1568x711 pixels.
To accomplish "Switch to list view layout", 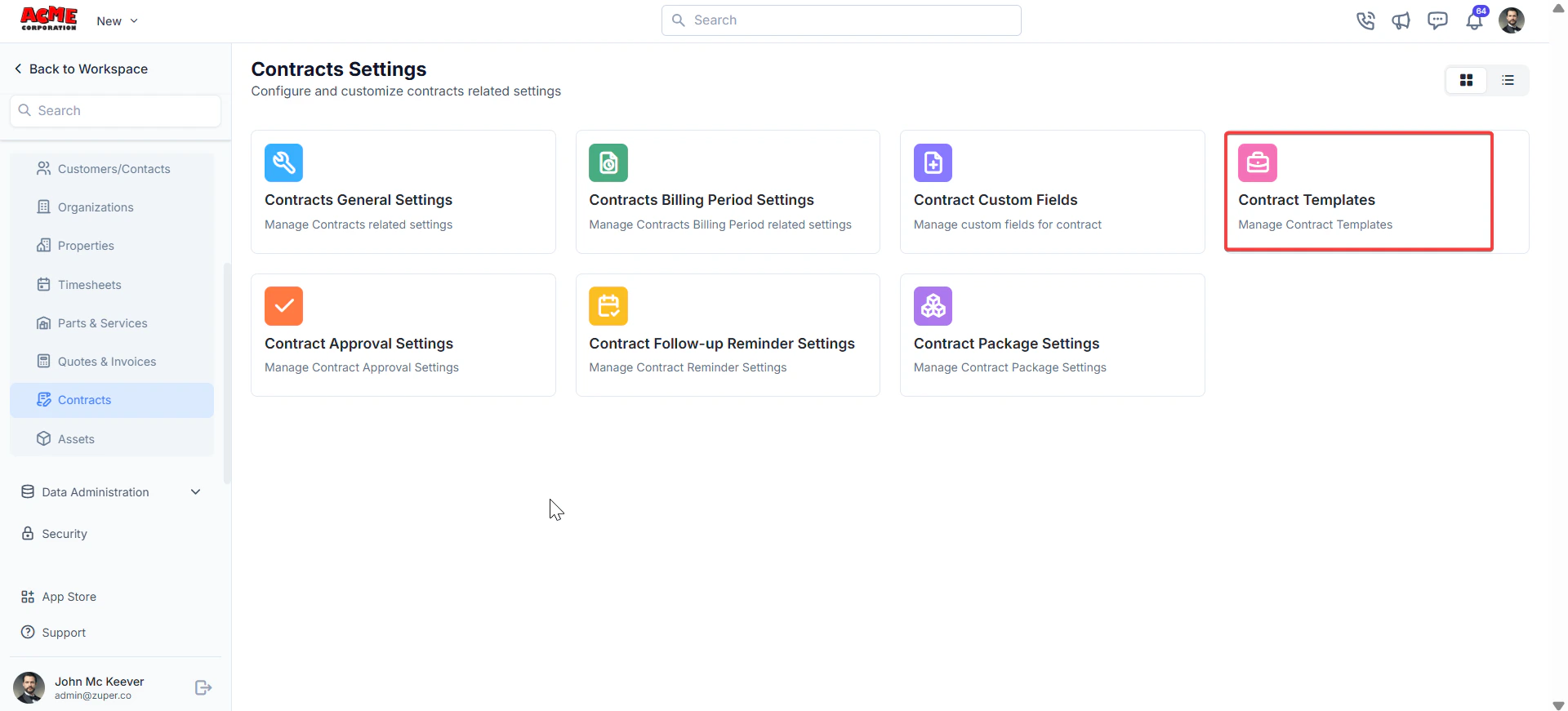I will pos(1508,80).
